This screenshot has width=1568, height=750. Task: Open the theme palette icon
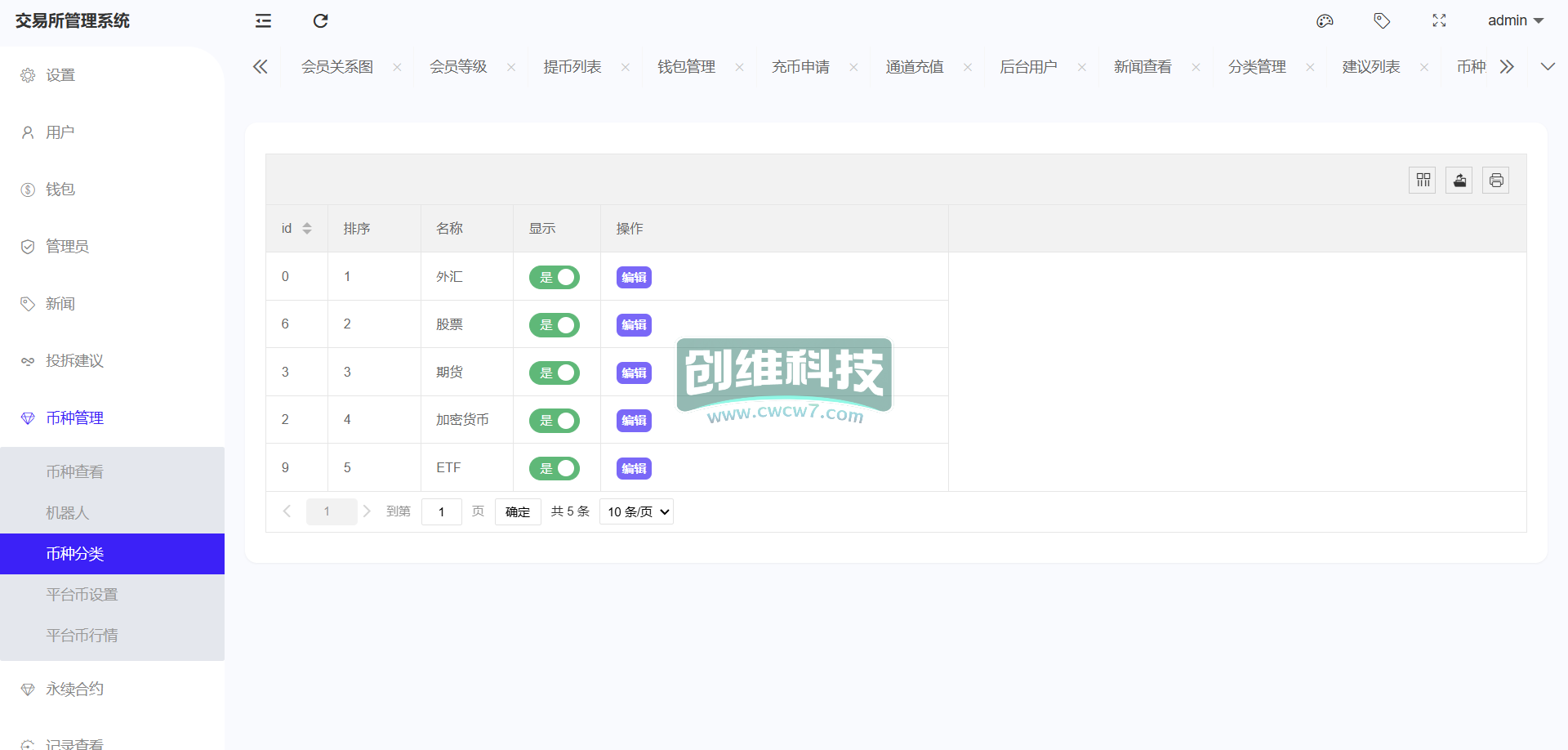pos(1325,21)
